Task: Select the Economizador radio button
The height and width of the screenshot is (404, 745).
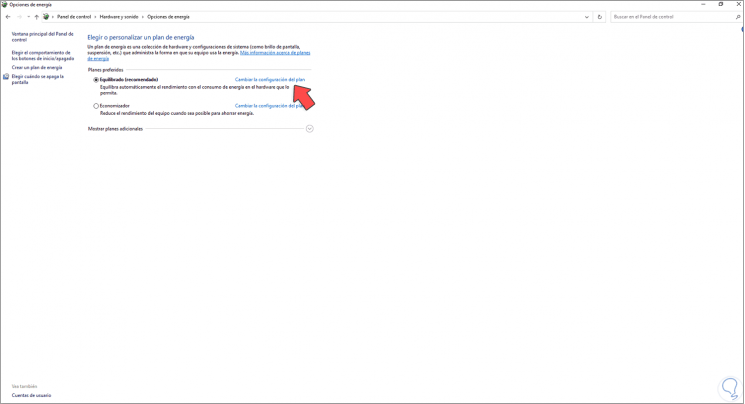Action: click(96, 106)
